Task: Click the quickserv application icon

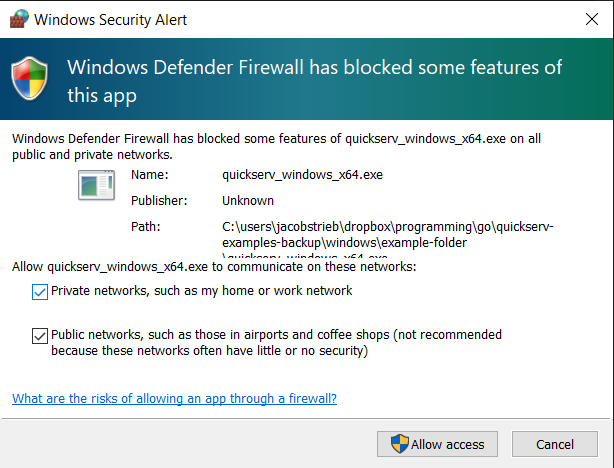Action: [x=97, y=186]
